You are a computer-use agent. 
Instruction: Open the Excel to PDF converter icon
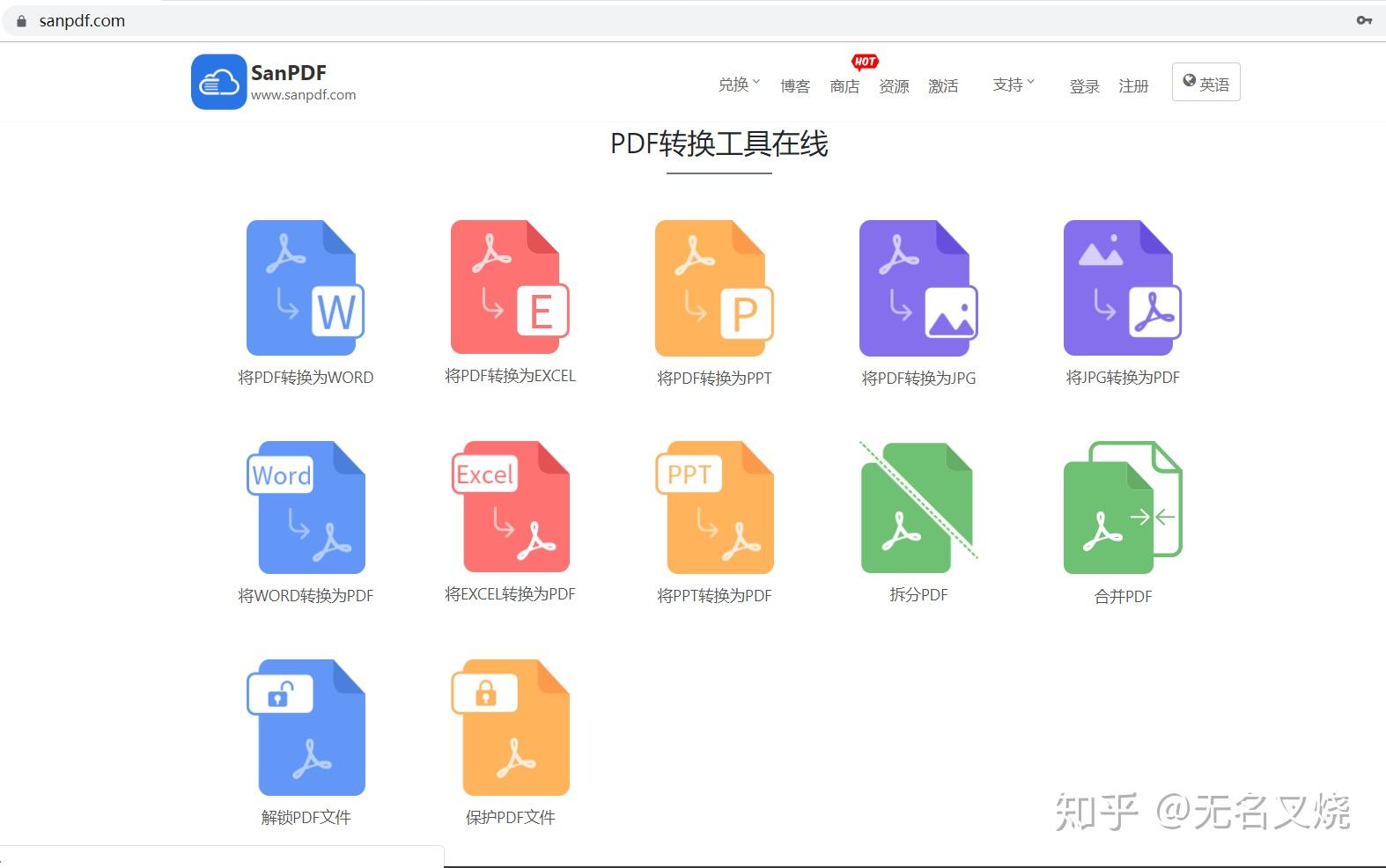click(x=510, y=506)
